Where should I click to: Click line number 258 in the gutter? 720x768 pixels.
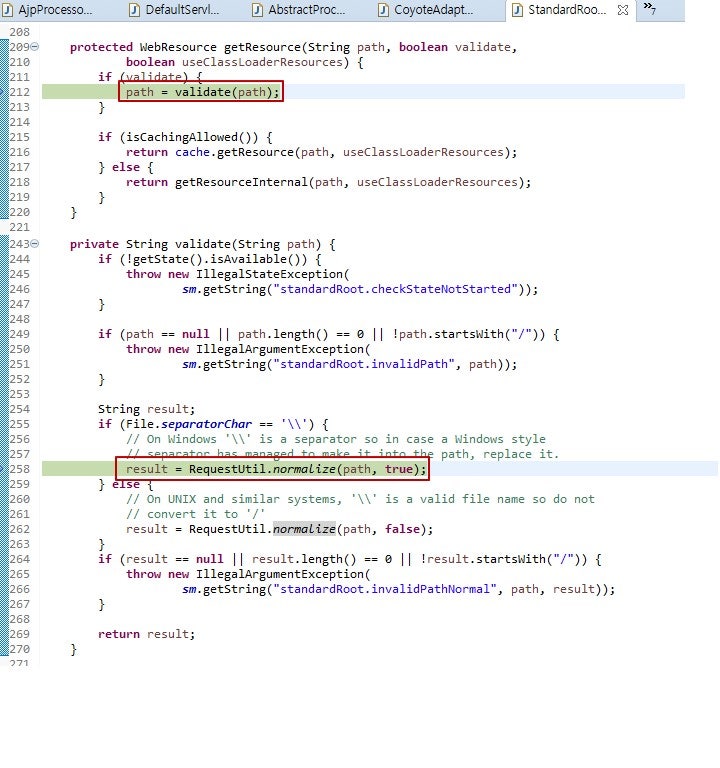tap(20, 469)
